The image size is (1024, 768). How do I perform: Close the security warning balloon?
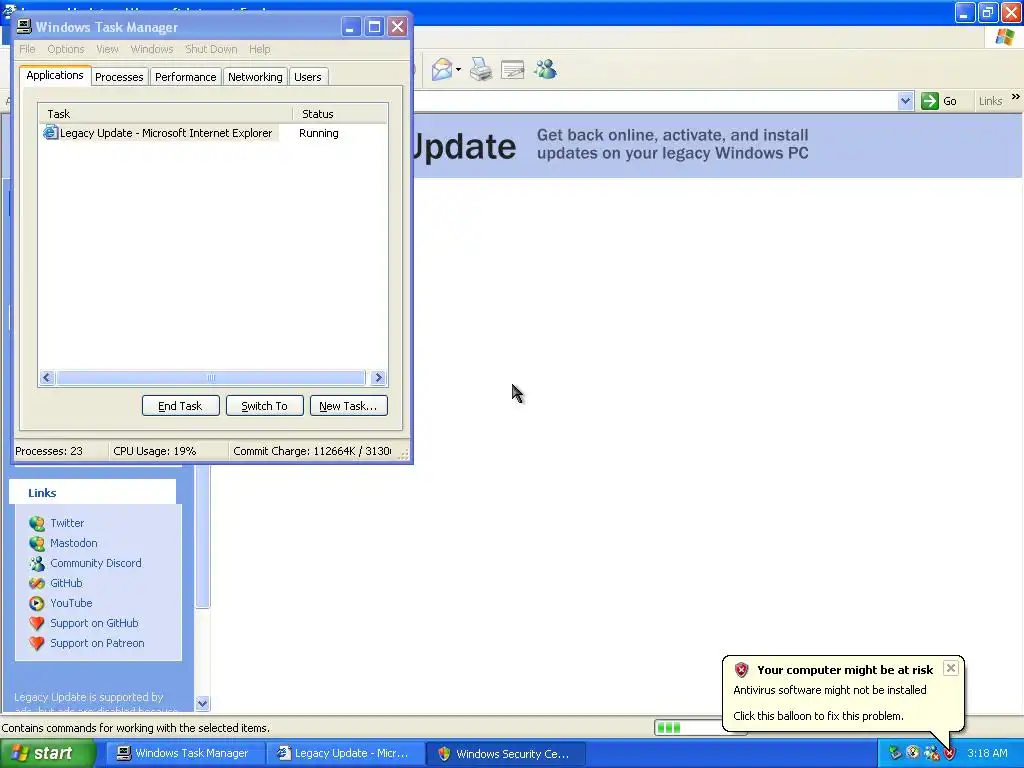[x=951, y=668]
